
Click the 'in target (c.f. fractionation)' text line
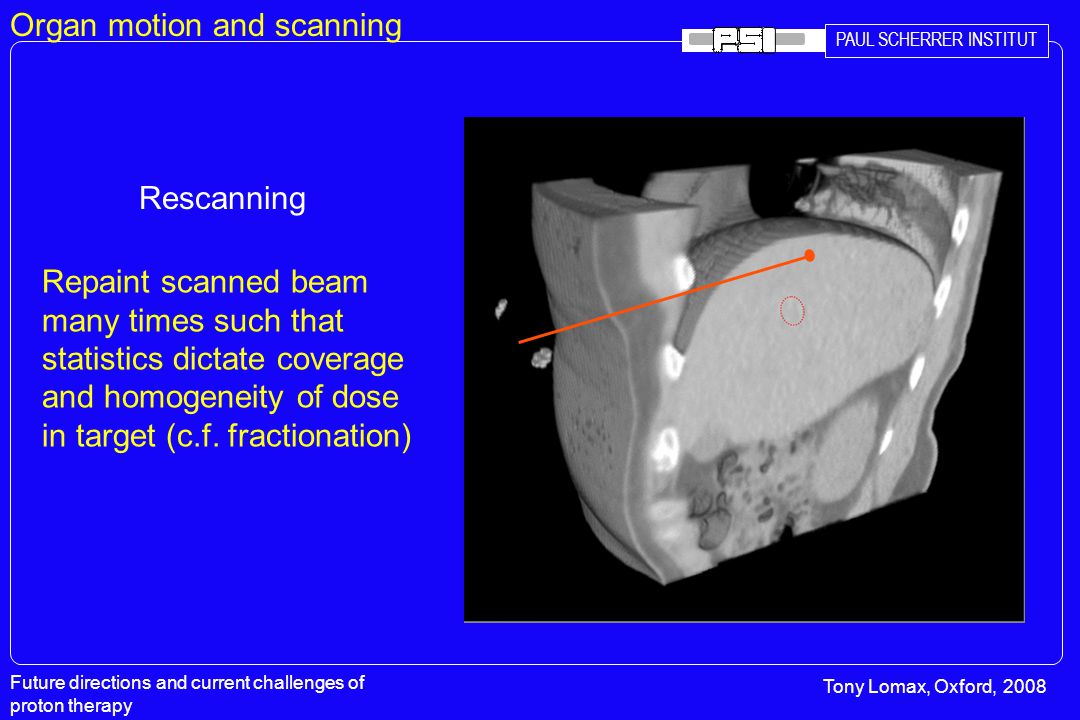pyautogui.click(x=227, y=436)
